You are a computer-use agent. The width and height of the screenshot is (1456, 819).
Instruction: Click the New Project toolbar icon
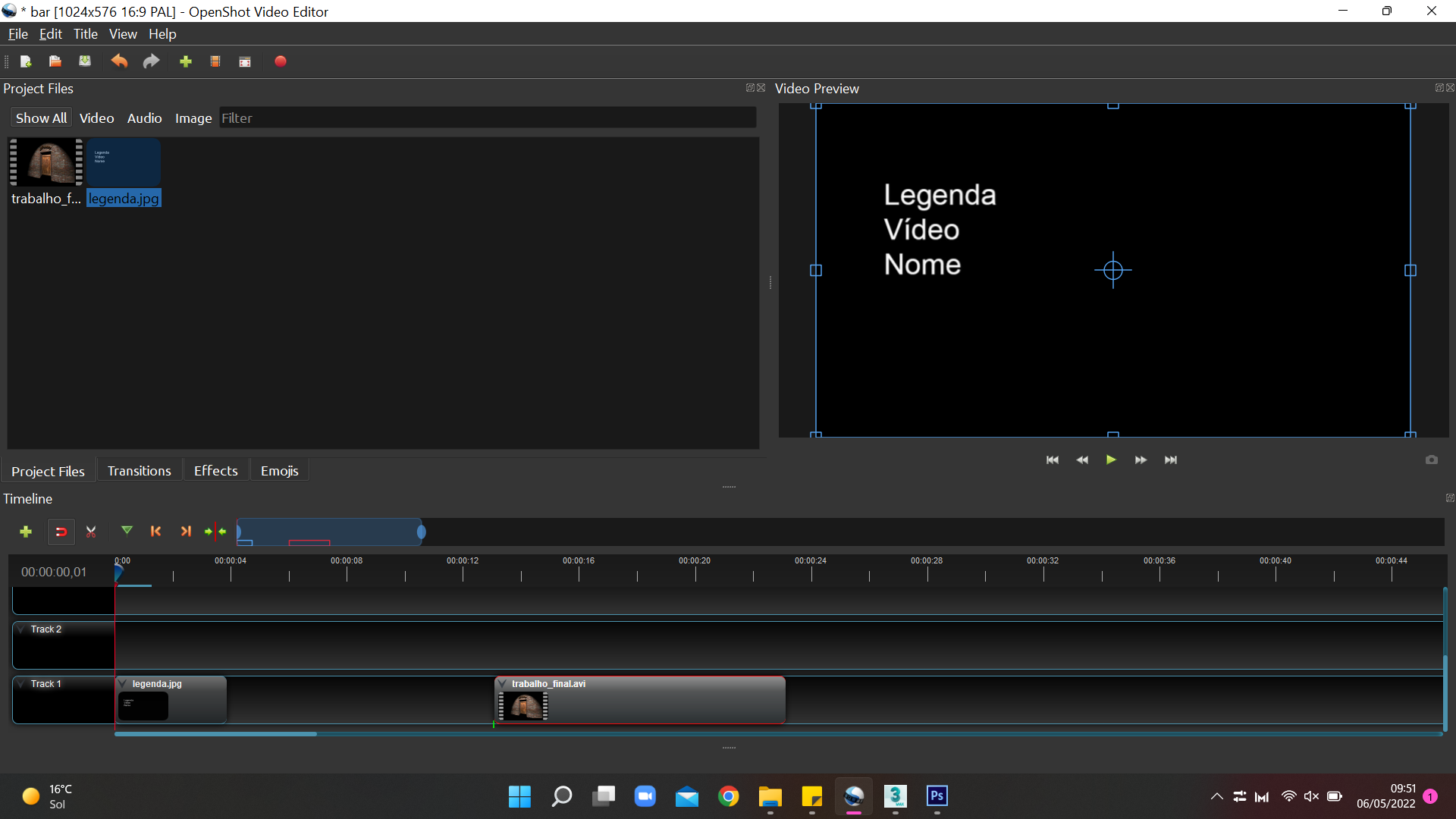(x=26, y=61)
